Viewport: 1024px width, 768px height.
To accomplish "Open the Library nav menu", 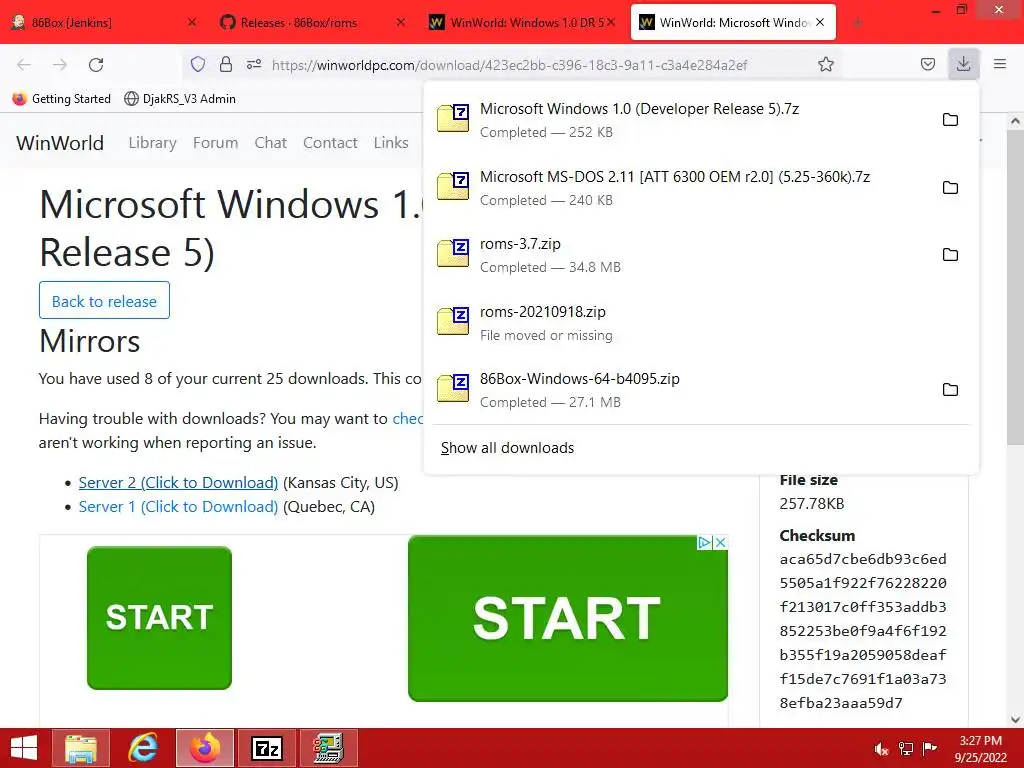I will point(152,142).
